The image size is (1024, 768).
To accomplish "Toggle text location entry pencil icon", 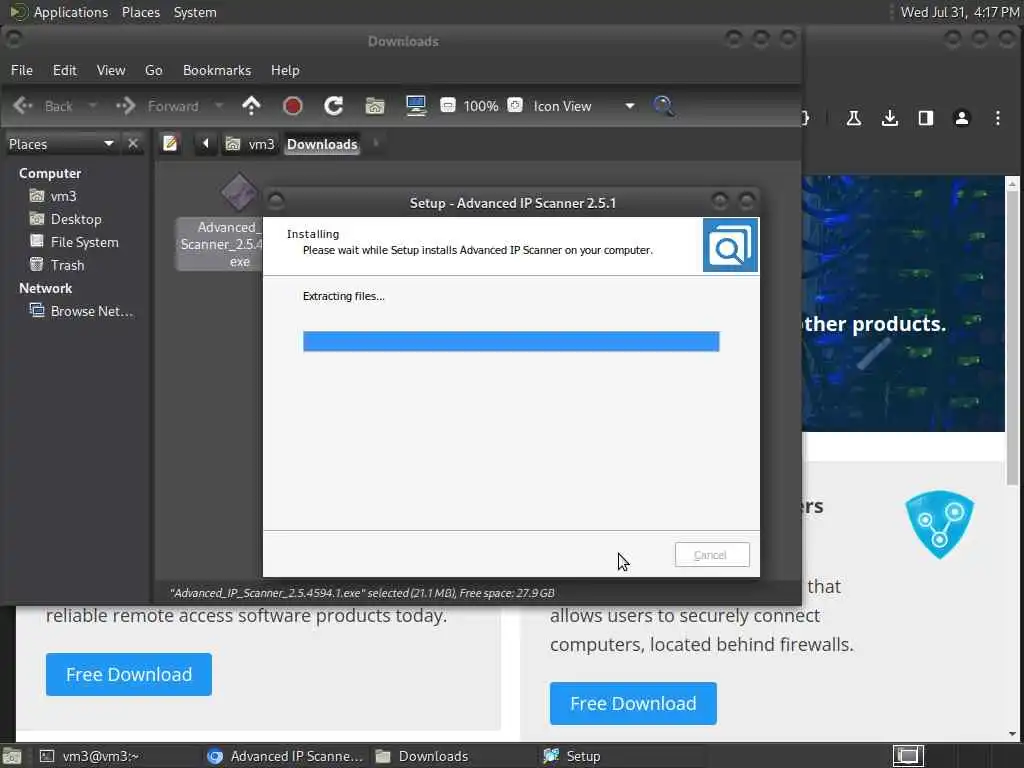I will pyautogui.click(x=170, y=143).
